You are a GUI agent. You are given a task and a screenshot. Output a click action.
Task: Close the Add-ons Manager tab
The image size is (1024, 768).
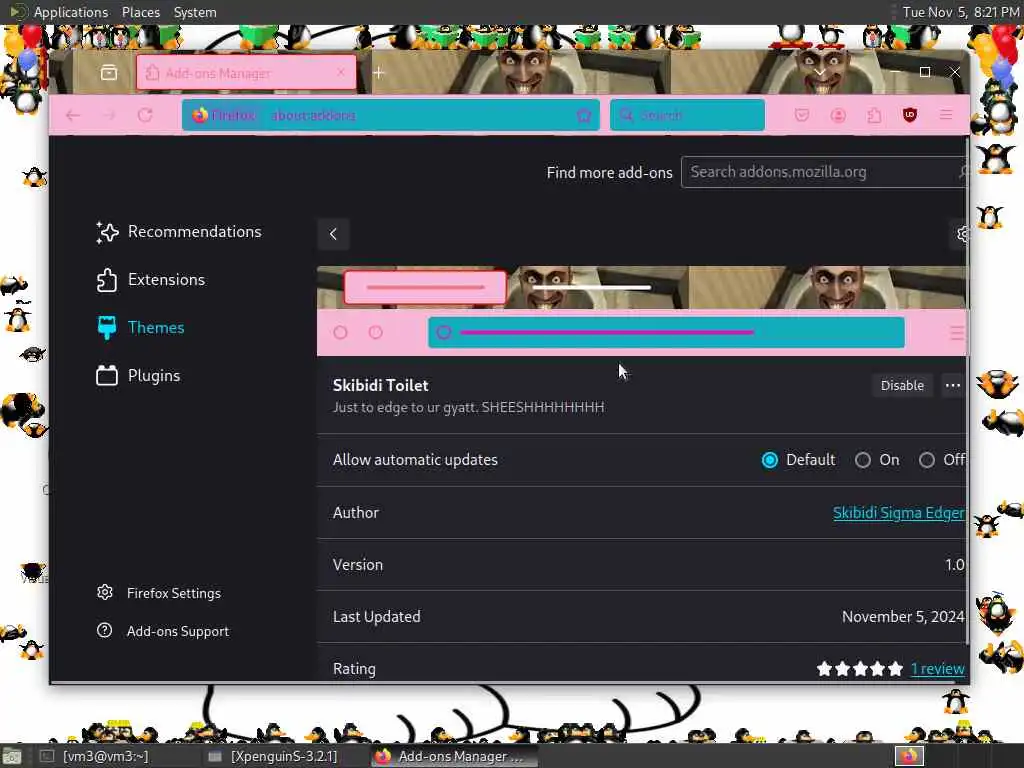340,72
